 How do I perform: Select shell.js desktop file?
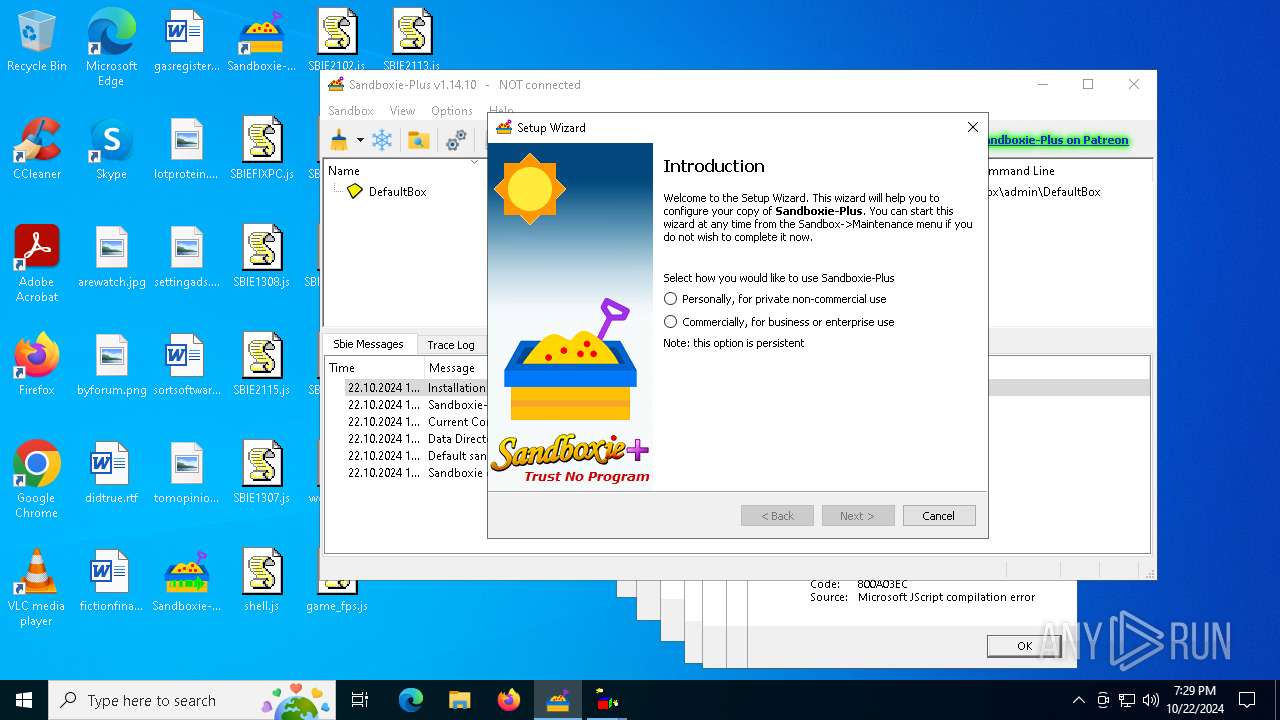262,581
